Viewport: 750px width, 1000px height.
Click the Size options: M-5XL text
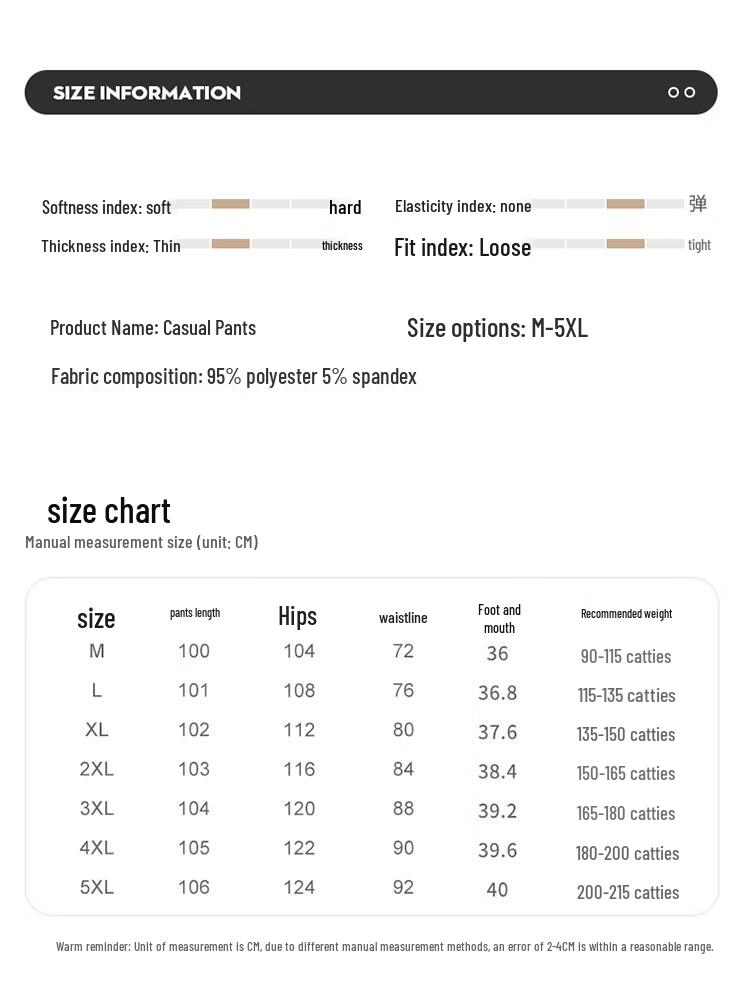click(497, 328)
